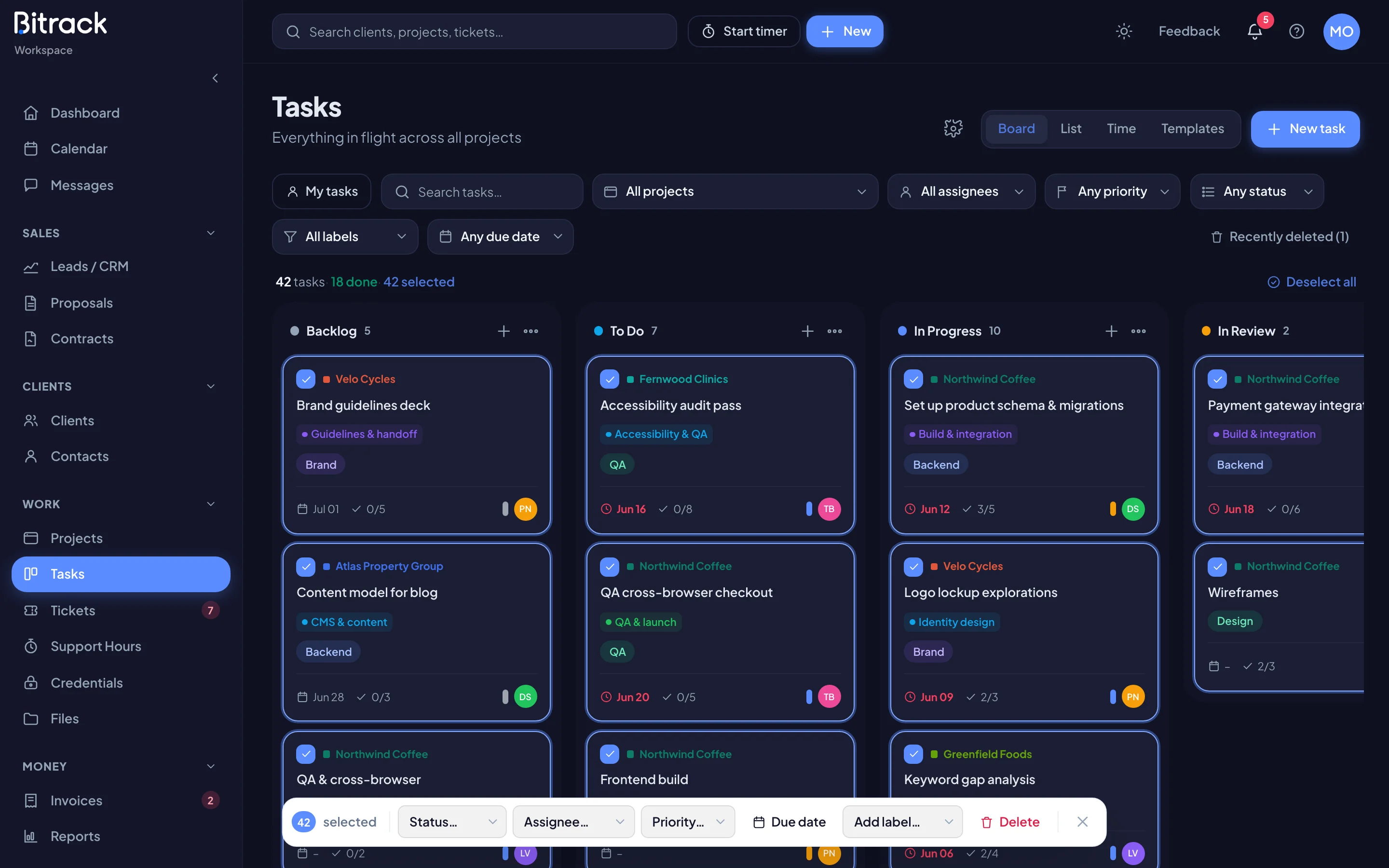Open bulk Status dropdown
1389x868 pixels.
click(452, 822)
